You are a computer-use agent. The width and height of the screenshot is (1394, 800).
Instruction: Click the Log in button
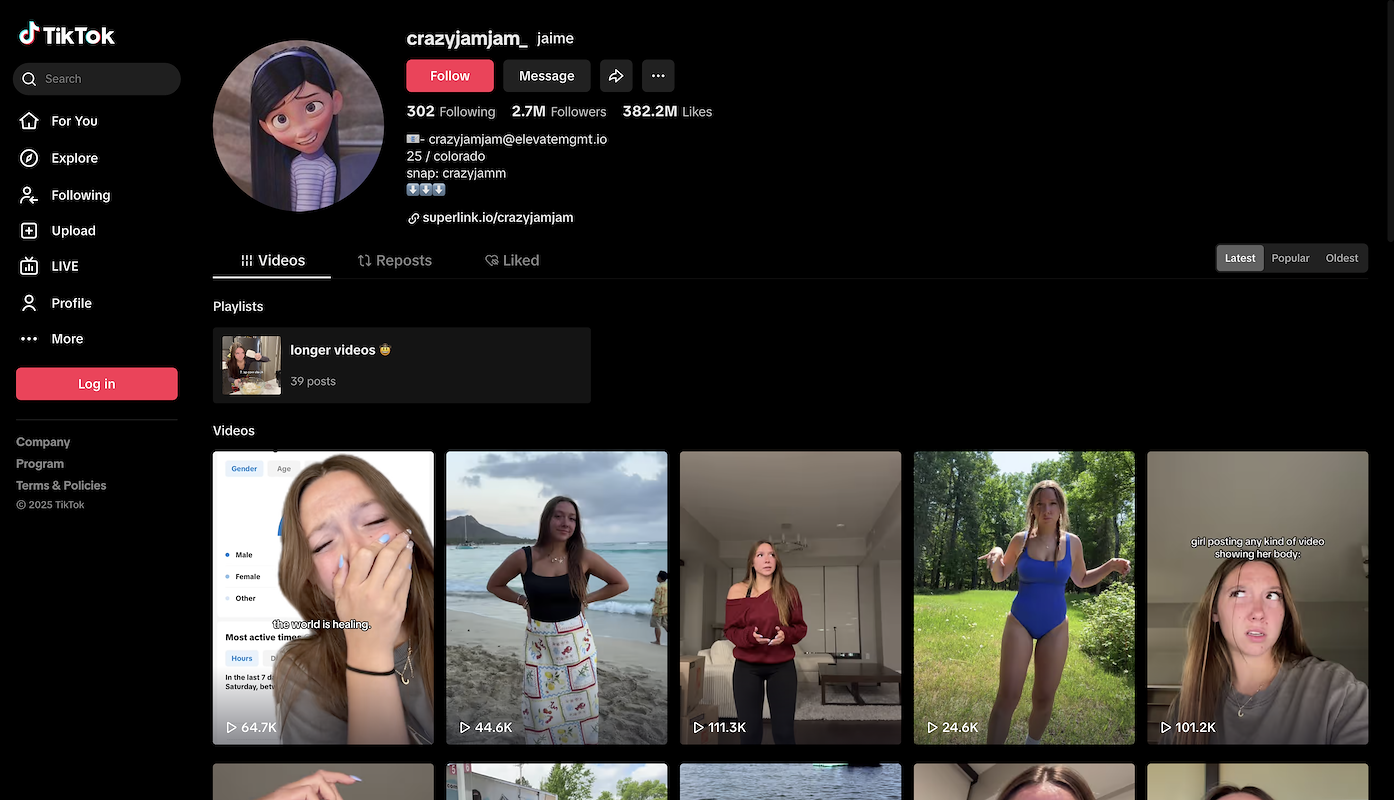tap(97, 384)
